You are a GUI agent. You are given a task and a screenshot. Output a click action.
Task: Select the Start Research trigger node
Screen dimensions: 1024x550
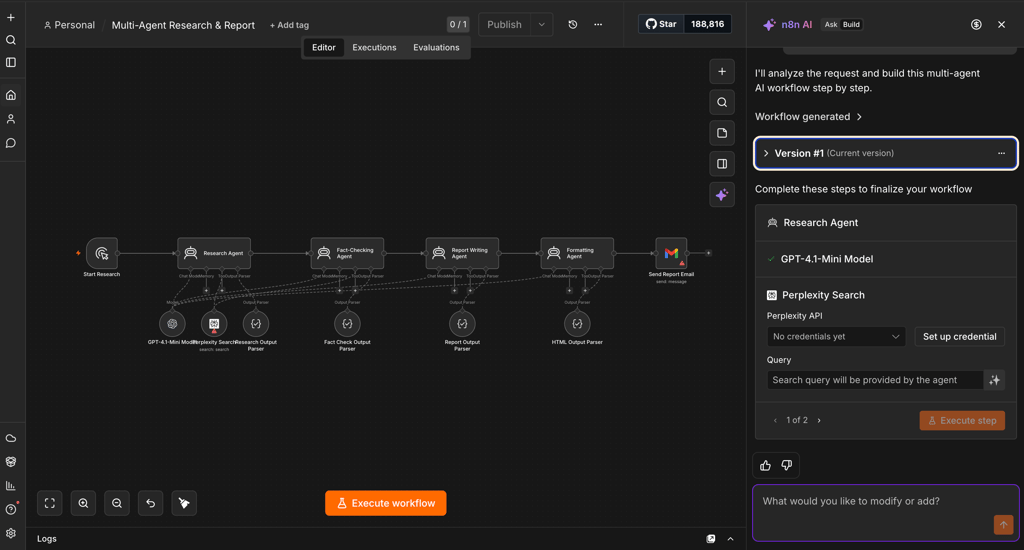102,253
